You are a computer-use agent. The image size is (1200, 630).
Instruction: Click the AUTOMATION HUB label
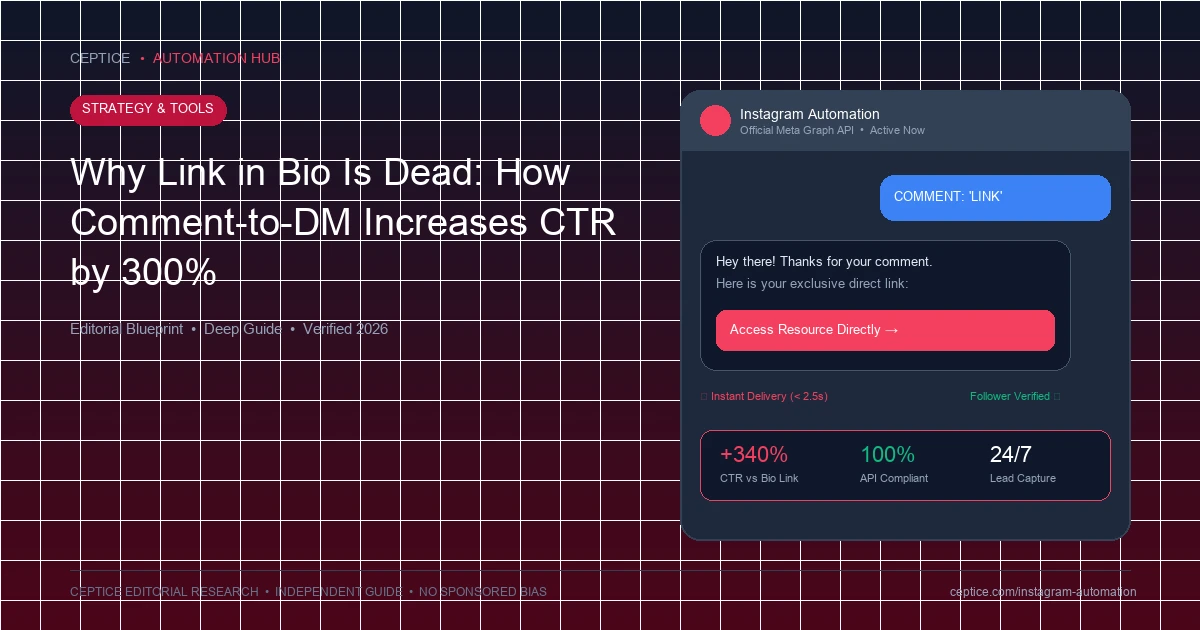click(x=216, y=58)
